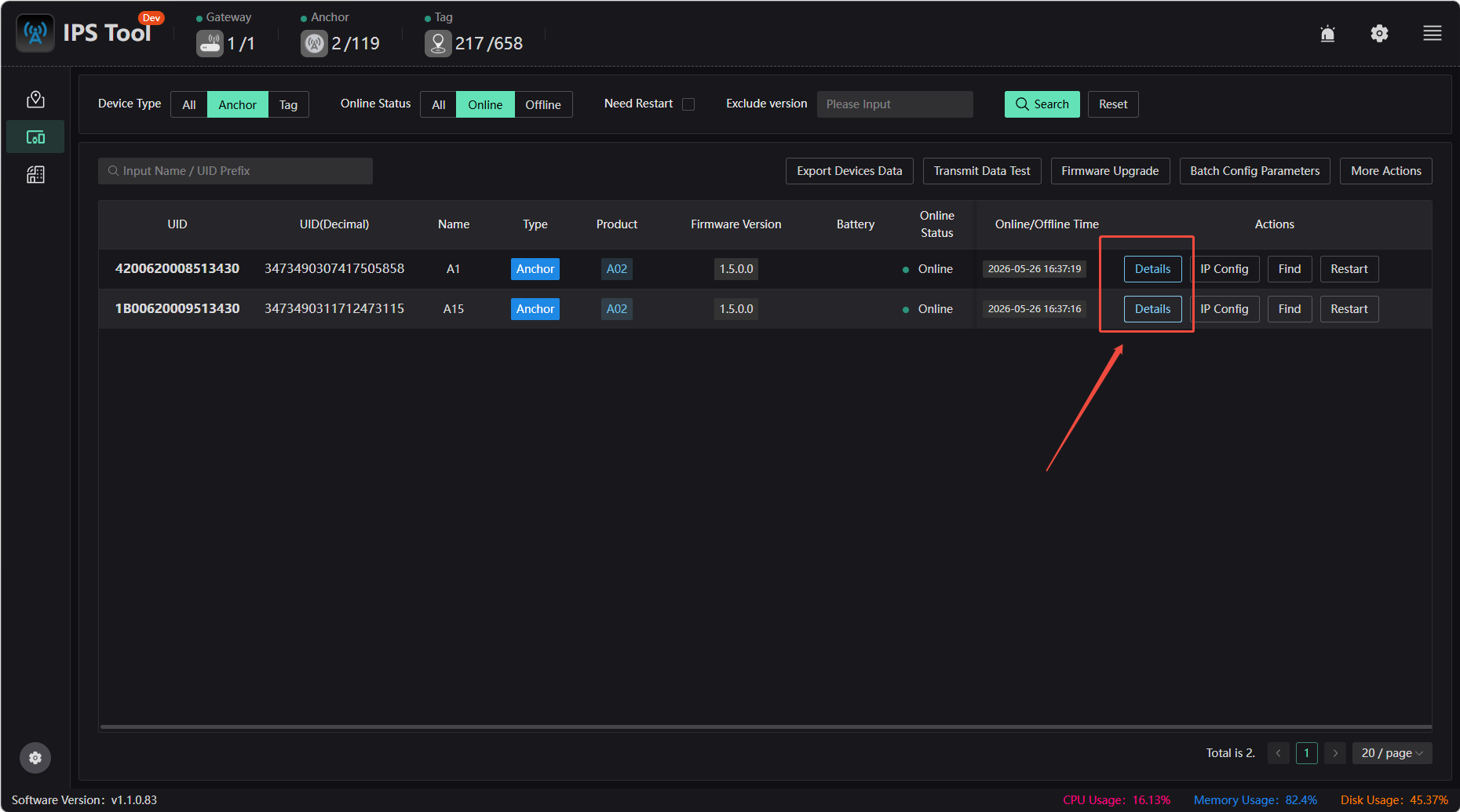Open the Gateway device count icon
The height and width of the screenshot is (812, 1460).
pyautogui.click(x=210, y=43)
